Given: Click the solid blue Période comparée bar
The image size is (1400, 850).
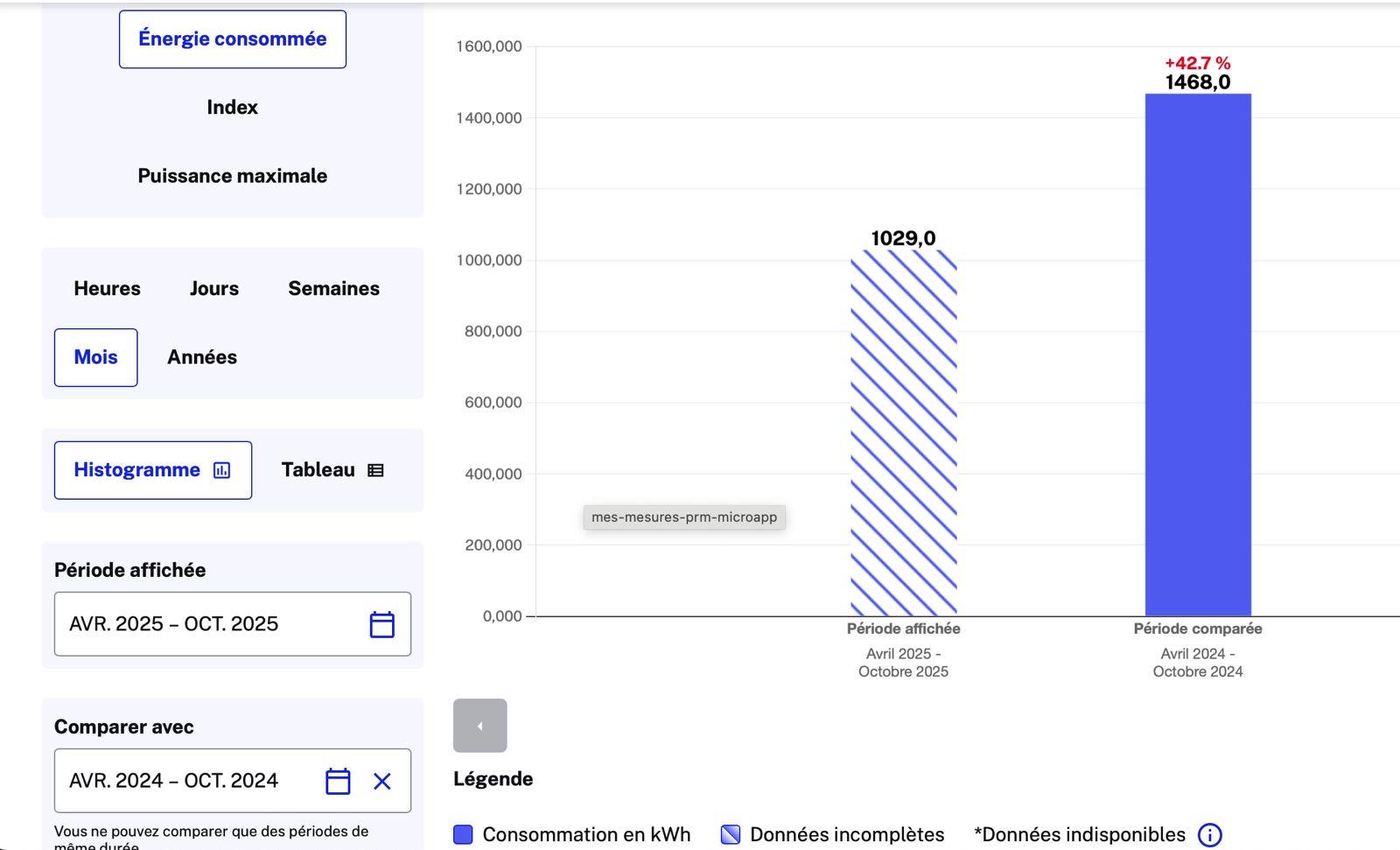Looking at the screenshot, I should pos(1198,355).
